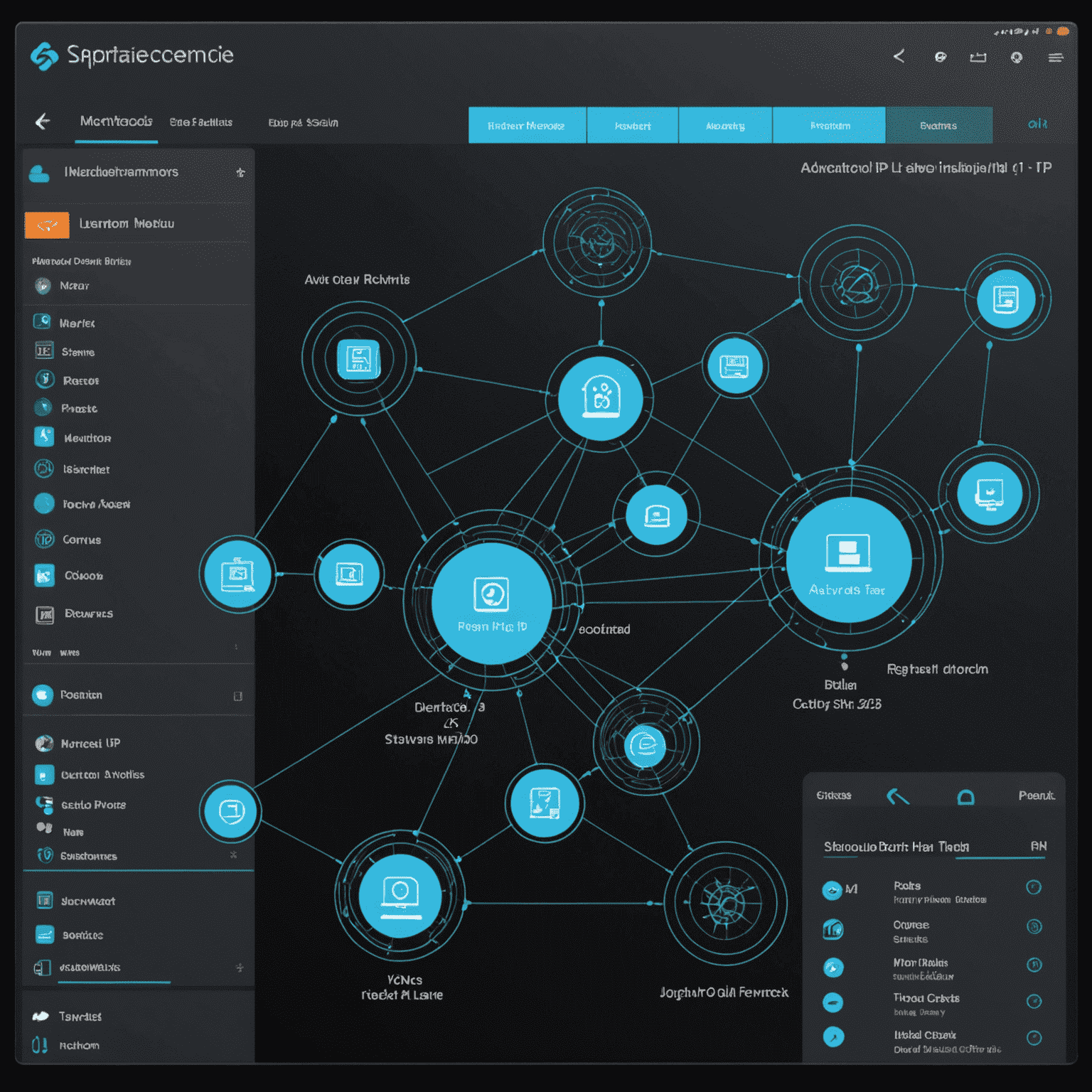This screenshot has width=1092, height=1092.
Task: Select the Hadnerr Mevoke blue tab
Action: (x=527, y=125)
